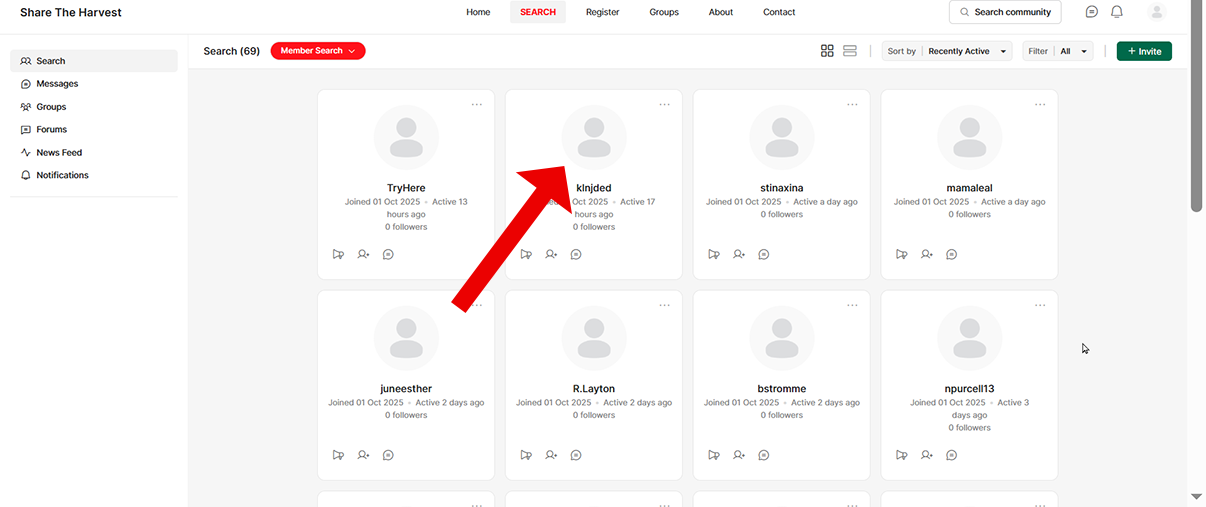Expand the red Member Search dropdown
Viewport: 1206px width, 507px height.
pos(318,51)
